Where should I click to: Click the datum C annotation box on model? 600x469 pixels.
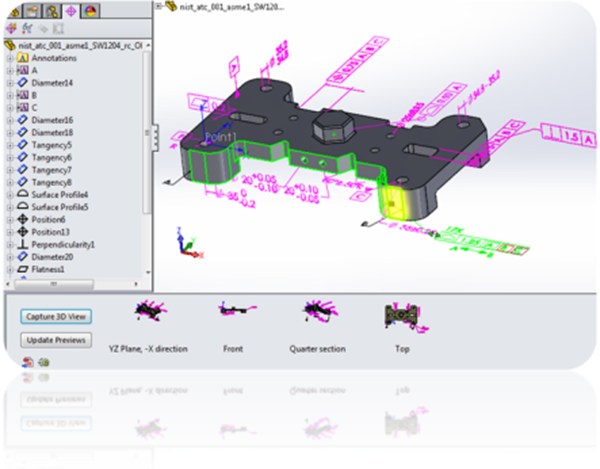[x=360, y=197]
